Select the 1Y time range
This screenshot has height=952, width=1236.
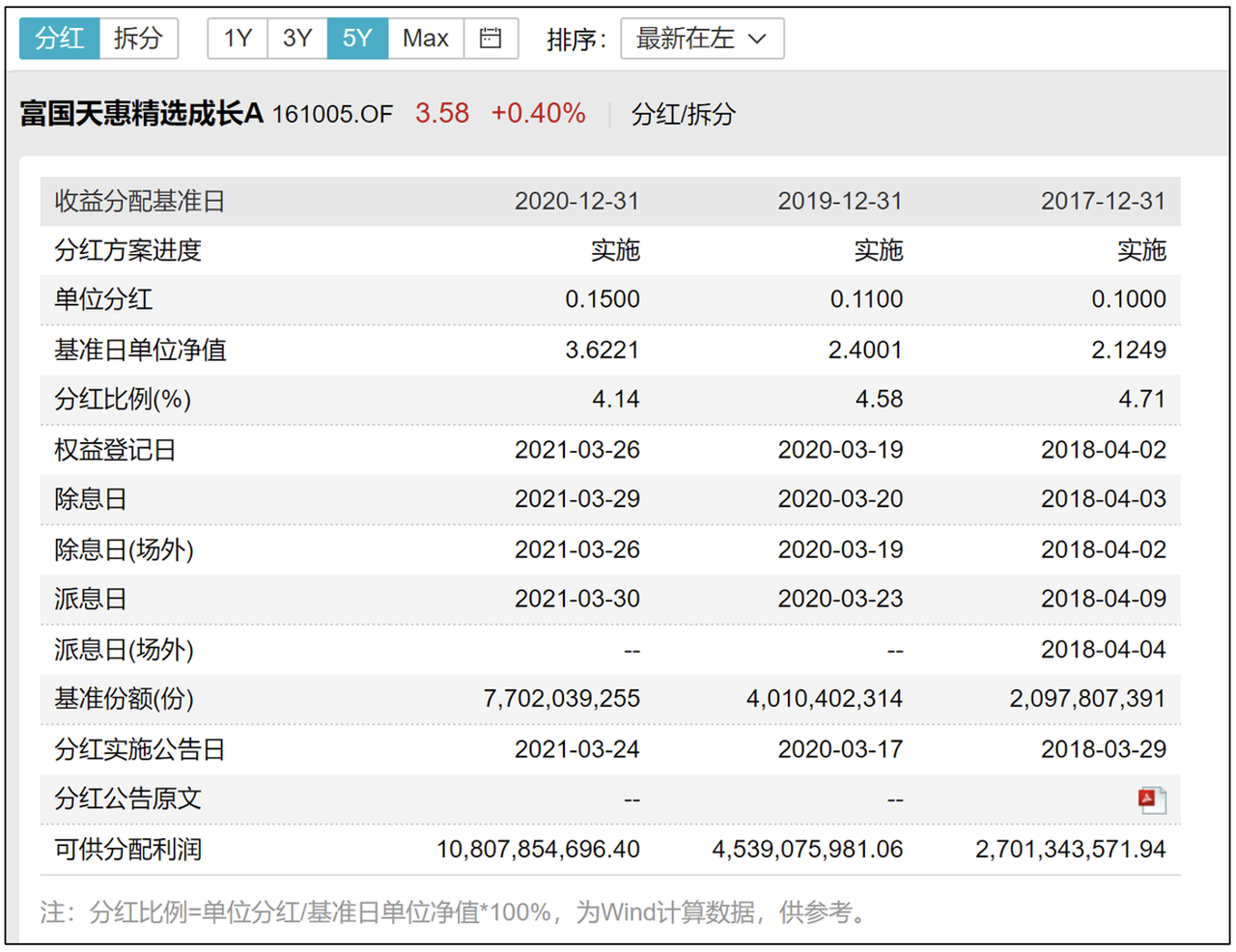pyautogui.click(x=238, y=39)
